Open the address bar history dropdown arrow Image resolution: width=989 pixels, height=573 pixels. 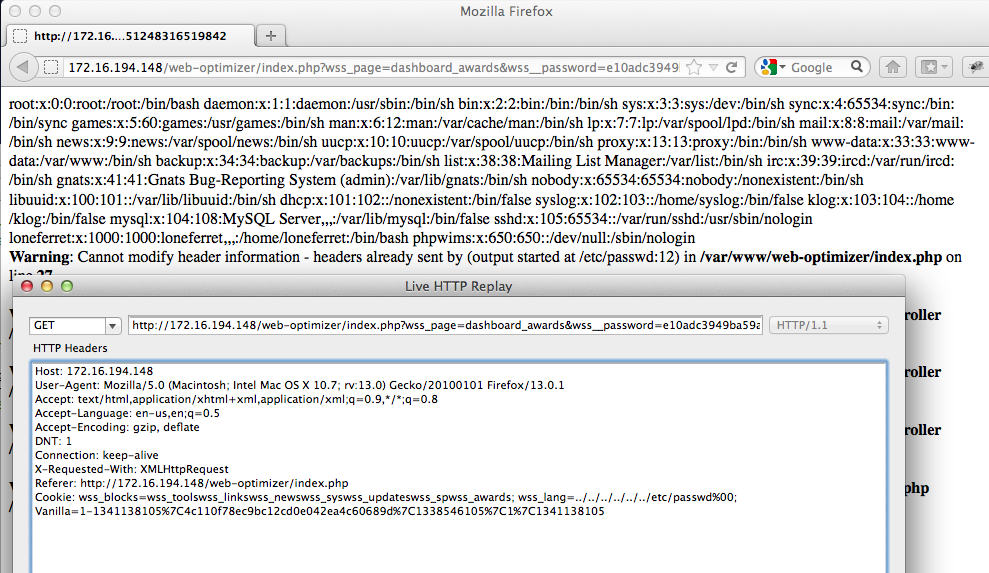click(713, 68)
